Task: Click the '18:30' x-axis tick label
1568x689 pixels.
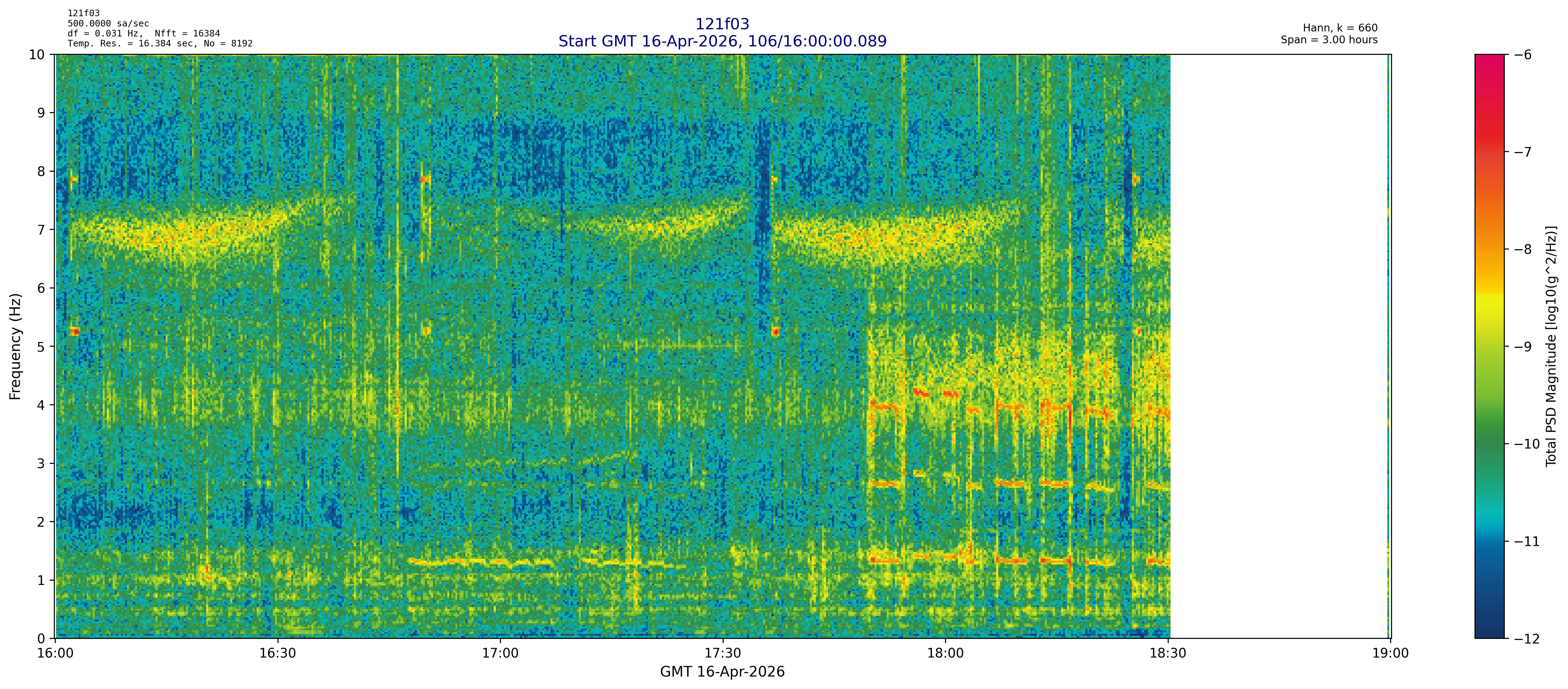Action: pyautogui.click(x=1167, y=654)
